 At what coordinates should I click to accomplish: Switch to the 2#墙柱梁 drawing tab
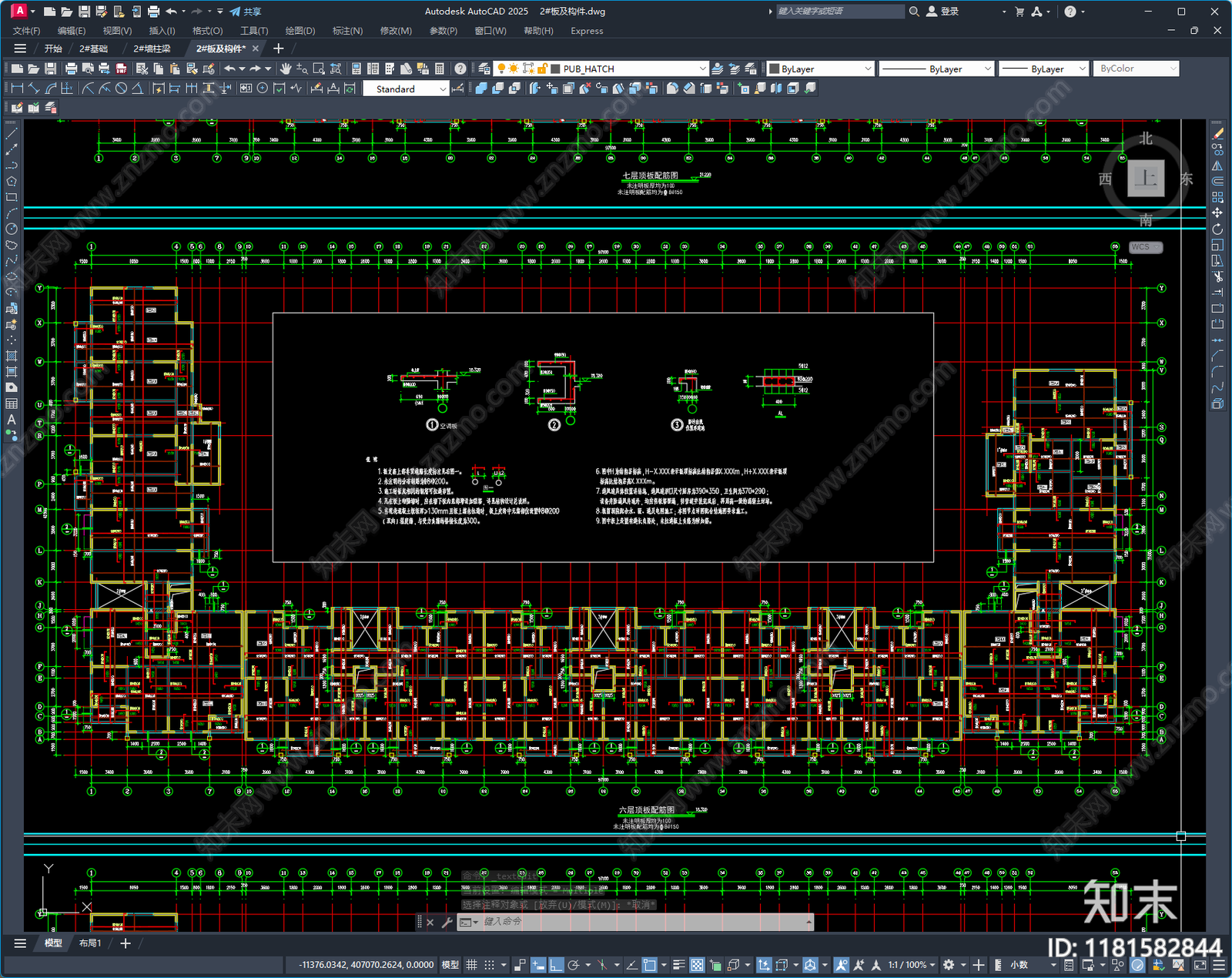coord(152,49)
